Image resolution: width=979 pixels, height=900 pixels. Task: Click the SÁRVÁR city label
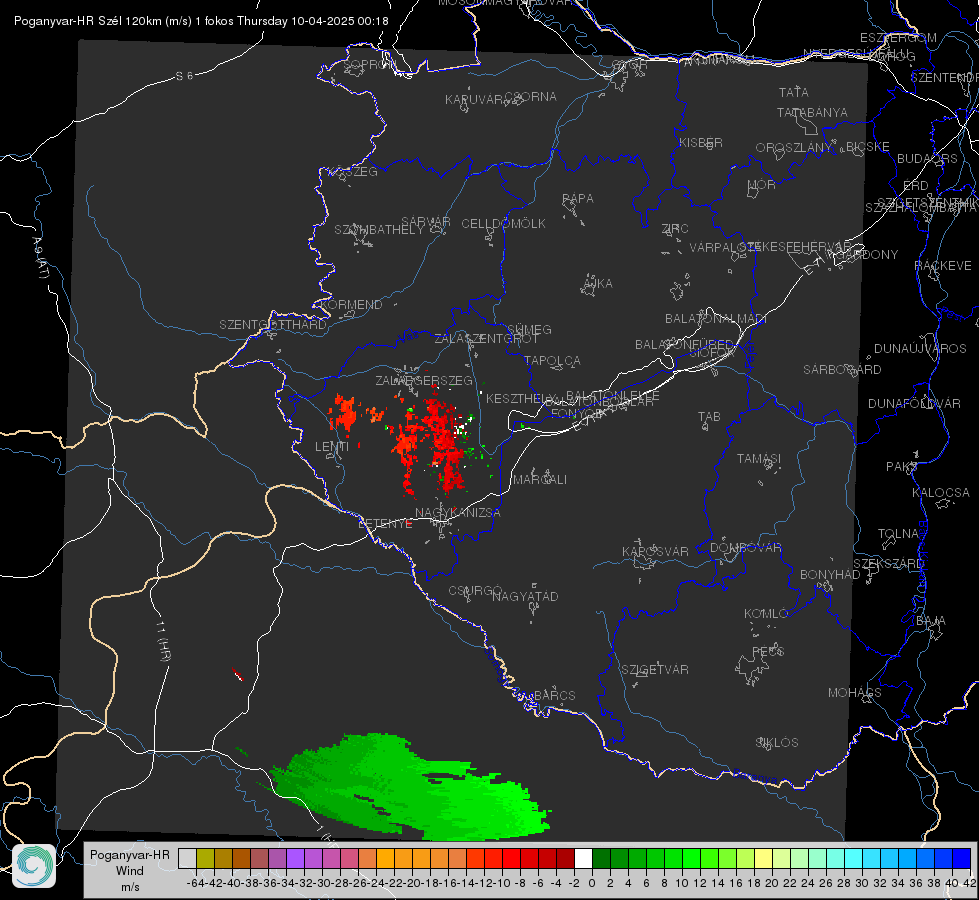(x=426, y=222)
